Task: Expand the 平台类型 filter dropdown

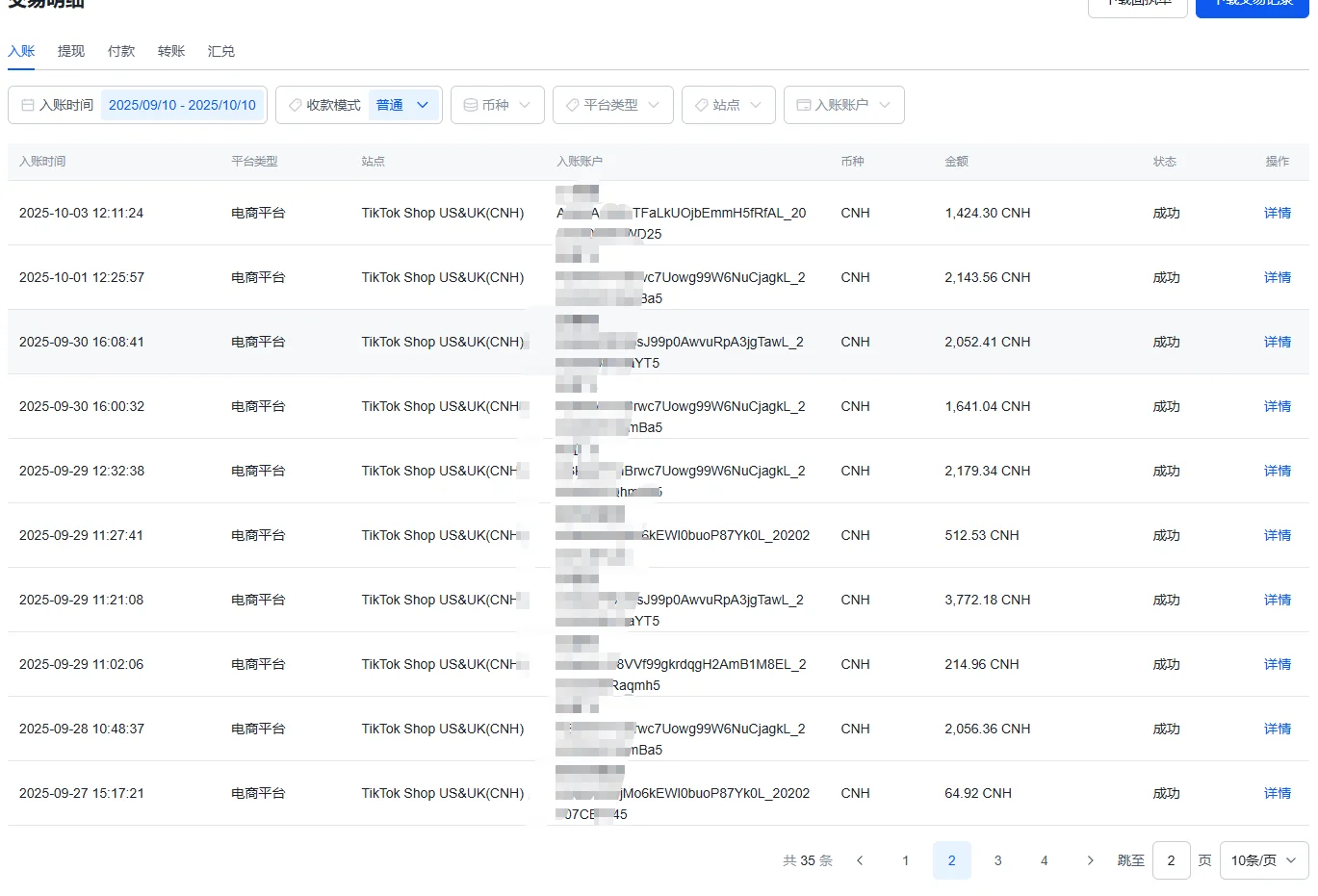Action: pyautogui.click(x=613, y=105)
